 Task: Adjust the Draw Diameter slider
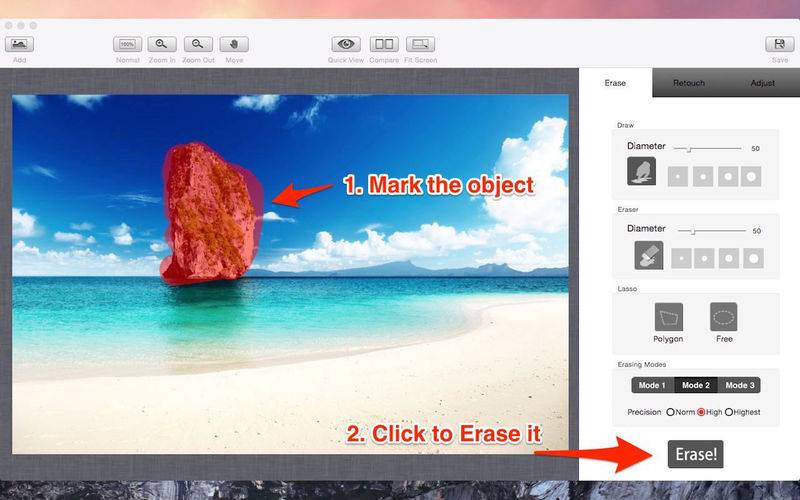pos(707,148)
